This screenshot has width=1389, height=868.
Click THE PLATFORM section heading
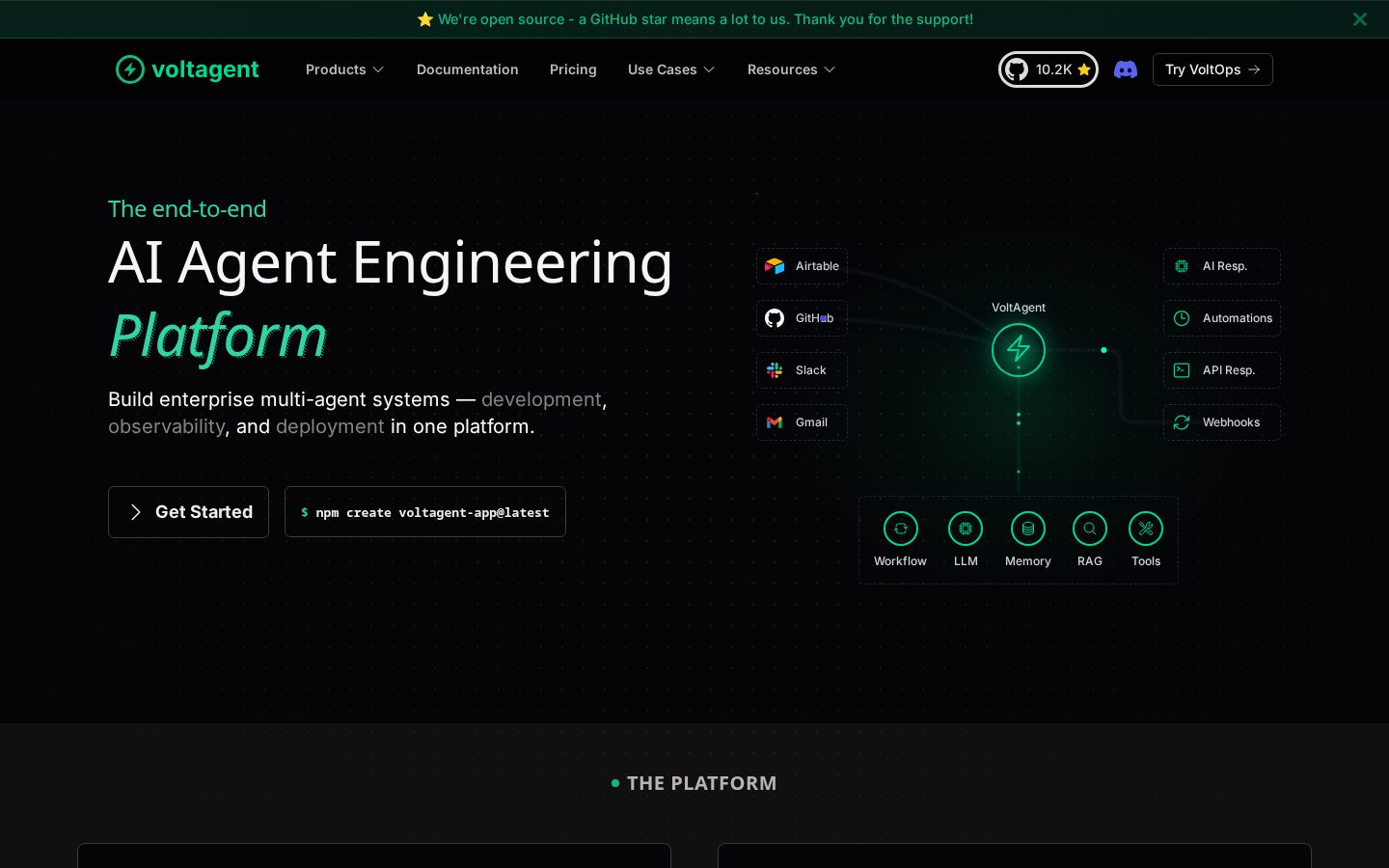point(701,783)
